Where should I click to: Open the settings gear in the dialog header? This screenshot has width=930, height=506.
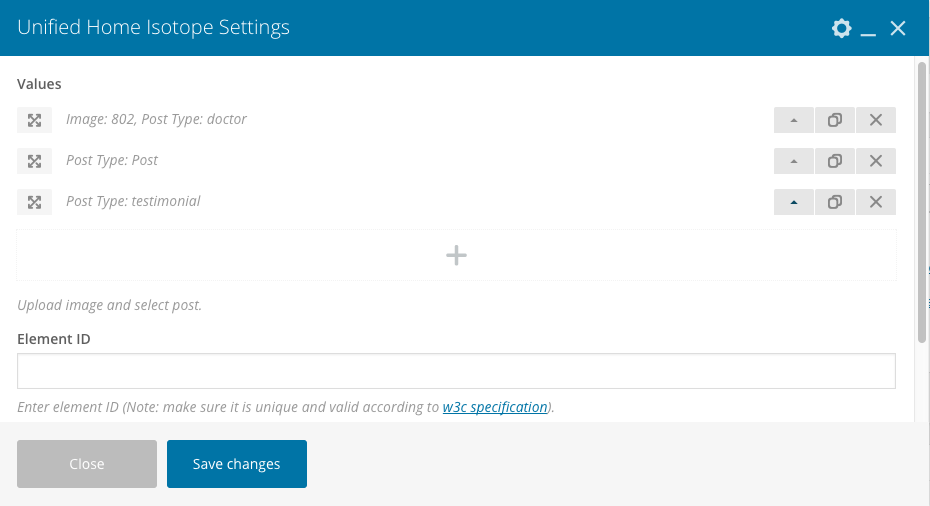coord(841,28)
